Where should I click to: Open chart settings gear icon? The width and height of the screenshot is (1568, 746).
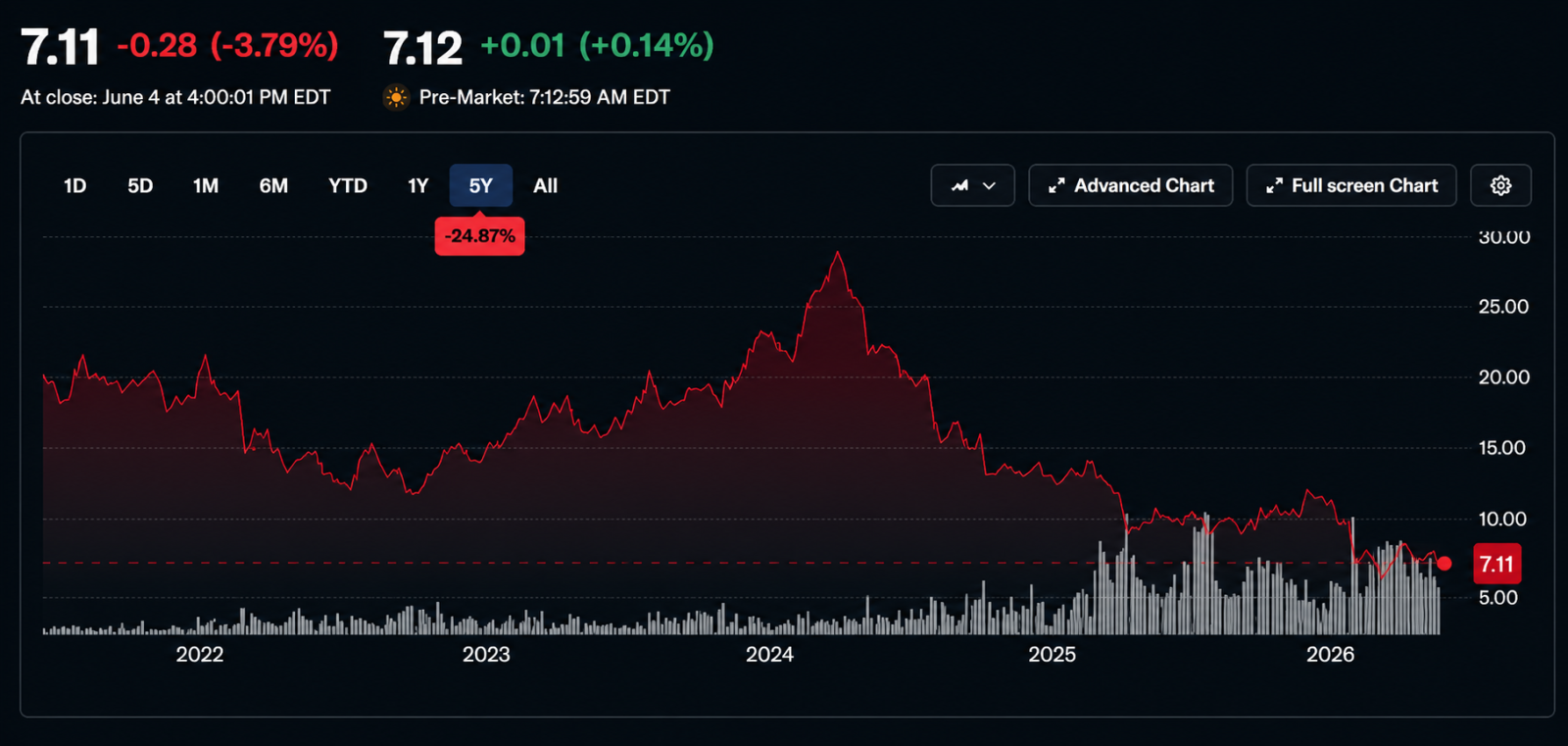point(1500,185)
